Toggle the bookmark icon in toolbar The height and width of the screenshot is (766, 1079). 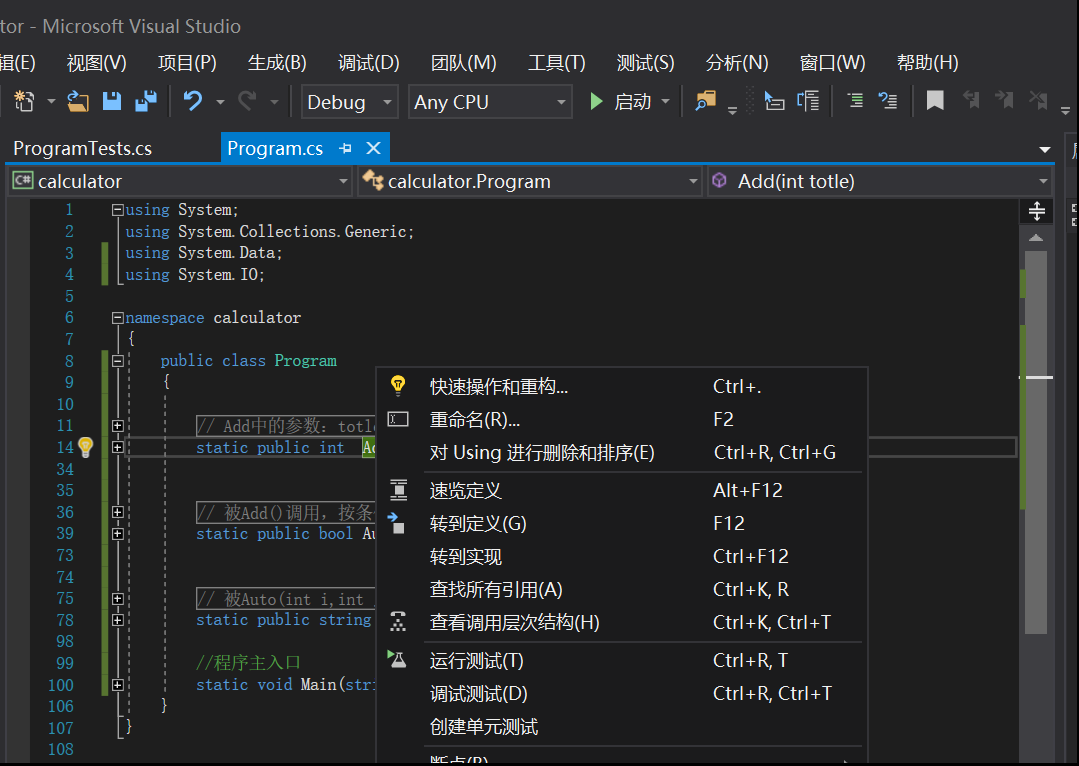click(935, 101)
